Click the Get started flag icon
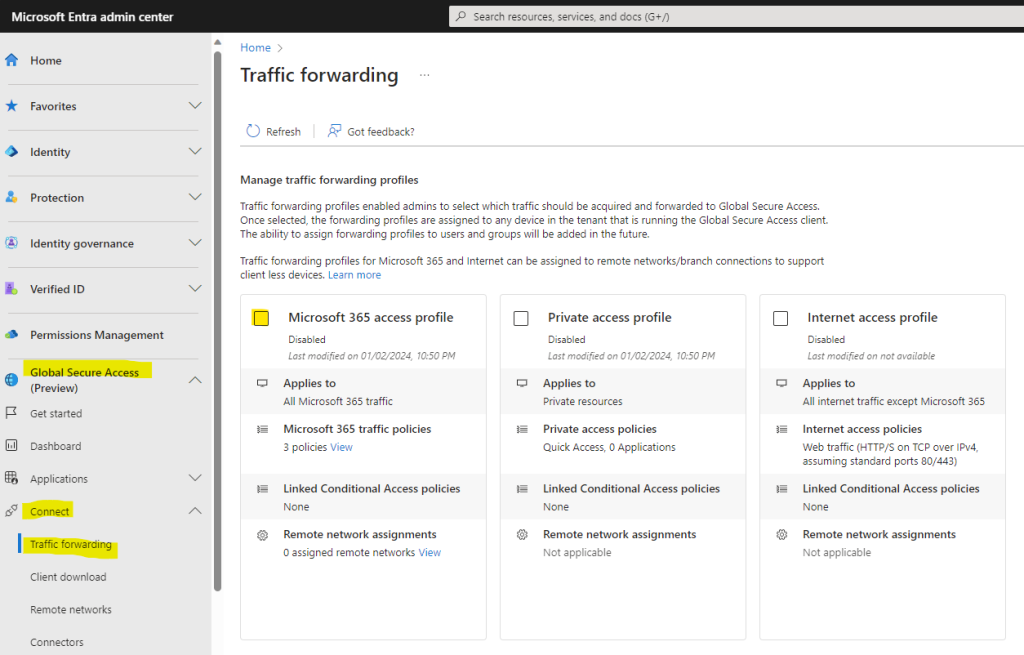This screenshot has width=1024, height=655. 12,413
